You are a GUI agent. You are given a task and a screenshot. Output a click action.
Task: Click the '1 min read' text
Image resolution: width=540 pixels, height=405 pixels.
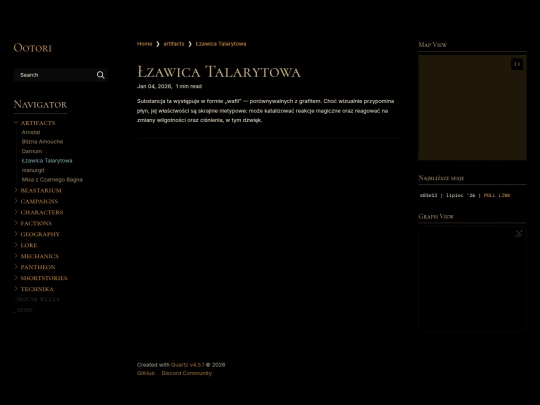coord(189,86)
